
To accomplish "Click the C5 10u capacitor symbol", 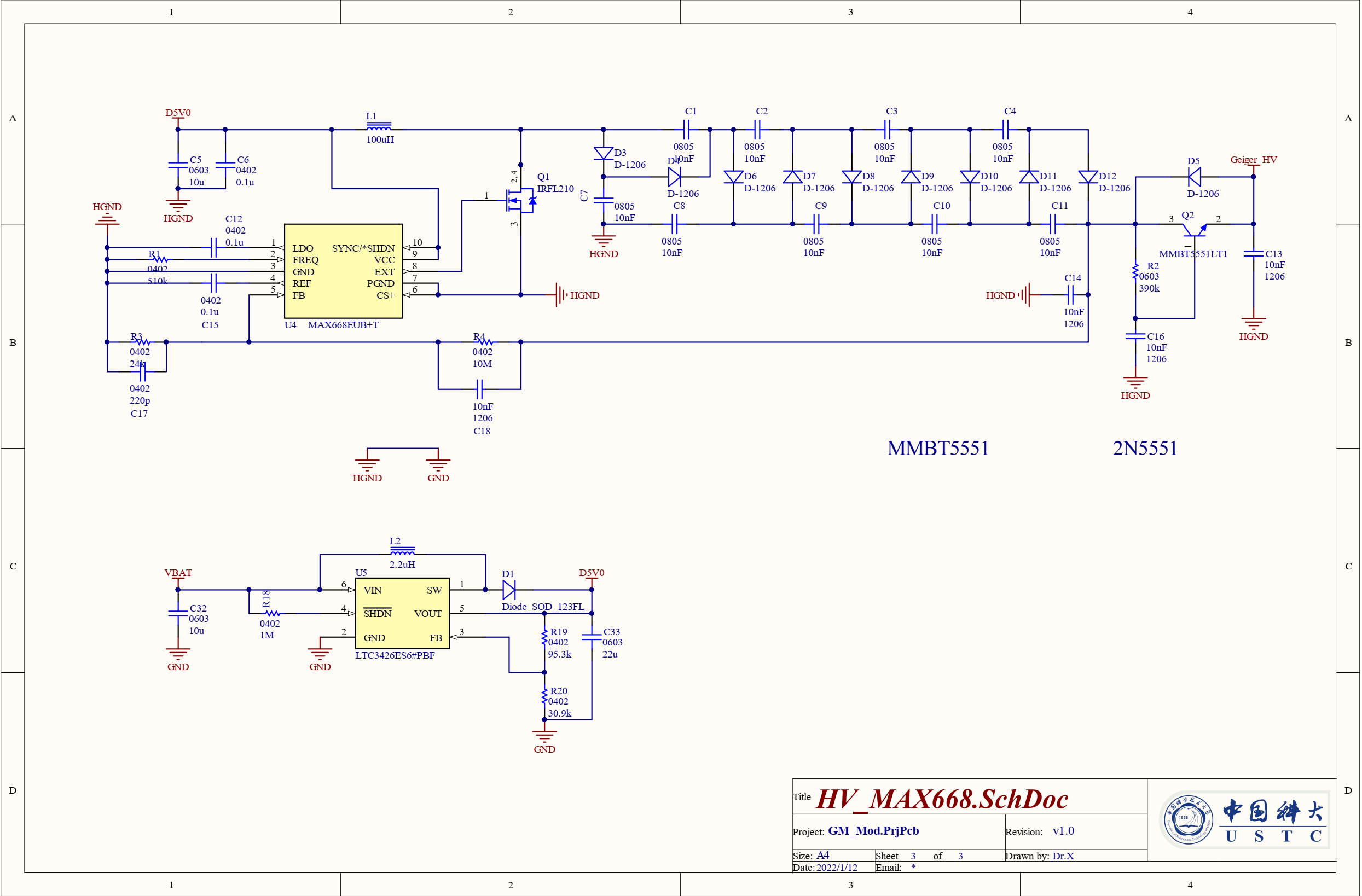I will 178,165.
